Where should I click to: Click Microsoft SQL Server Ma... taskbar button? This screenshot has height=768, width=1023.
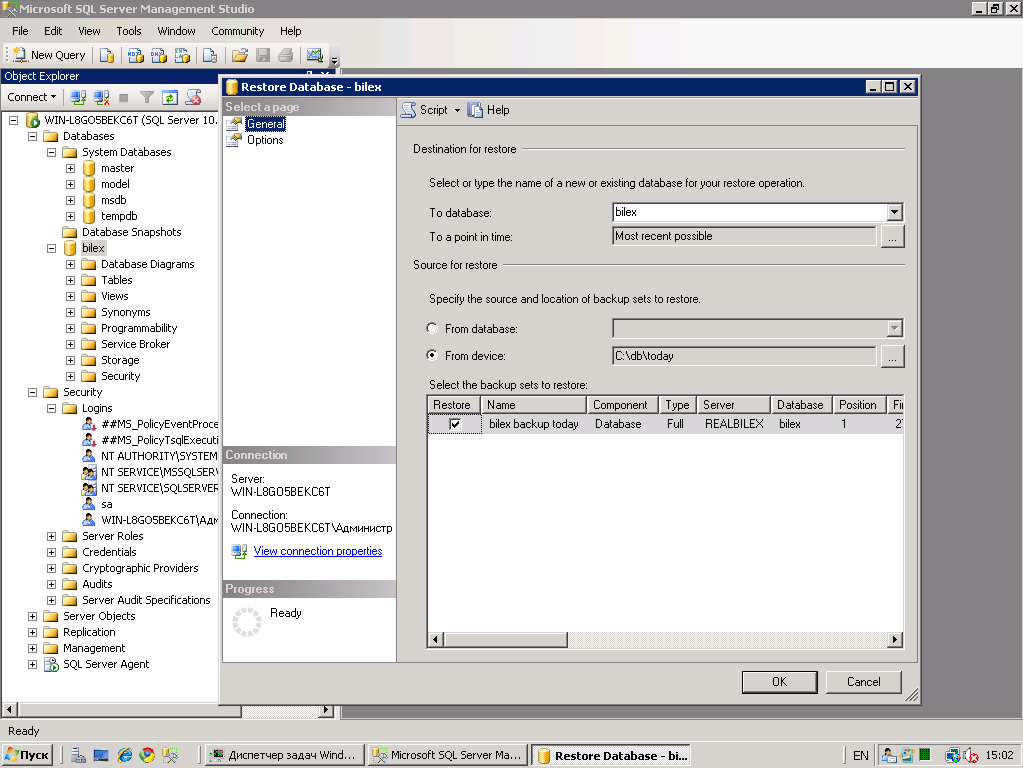[448, 755]
